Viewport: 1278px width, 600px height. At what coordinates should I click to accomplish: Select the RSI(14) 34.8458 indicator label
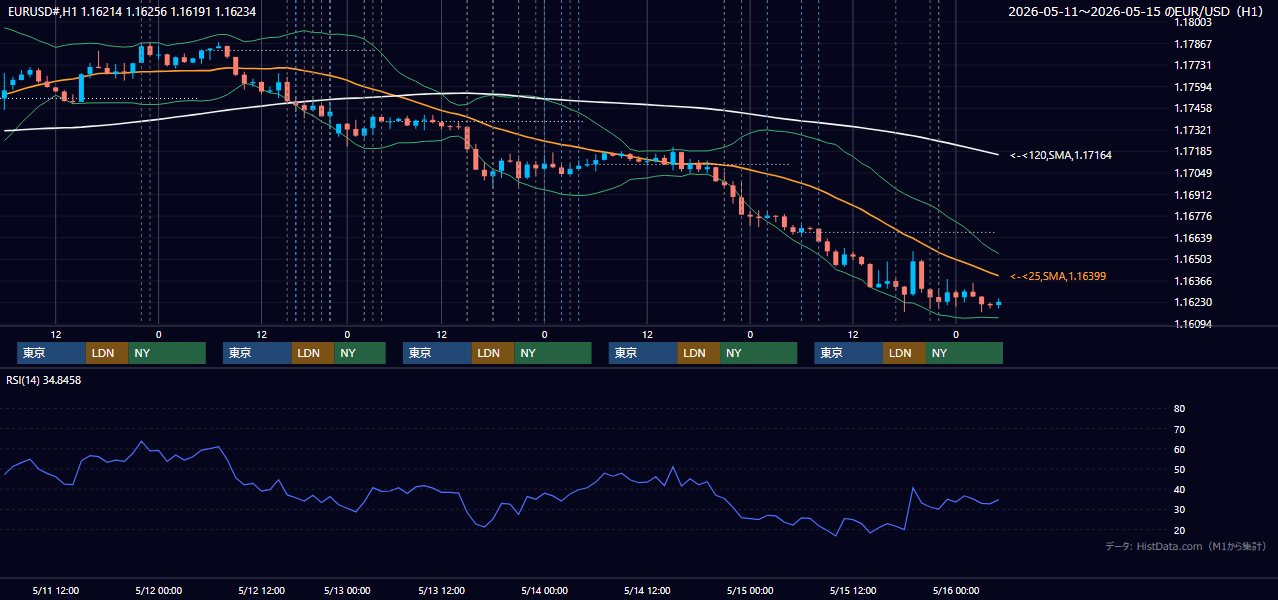pos(43,380)
